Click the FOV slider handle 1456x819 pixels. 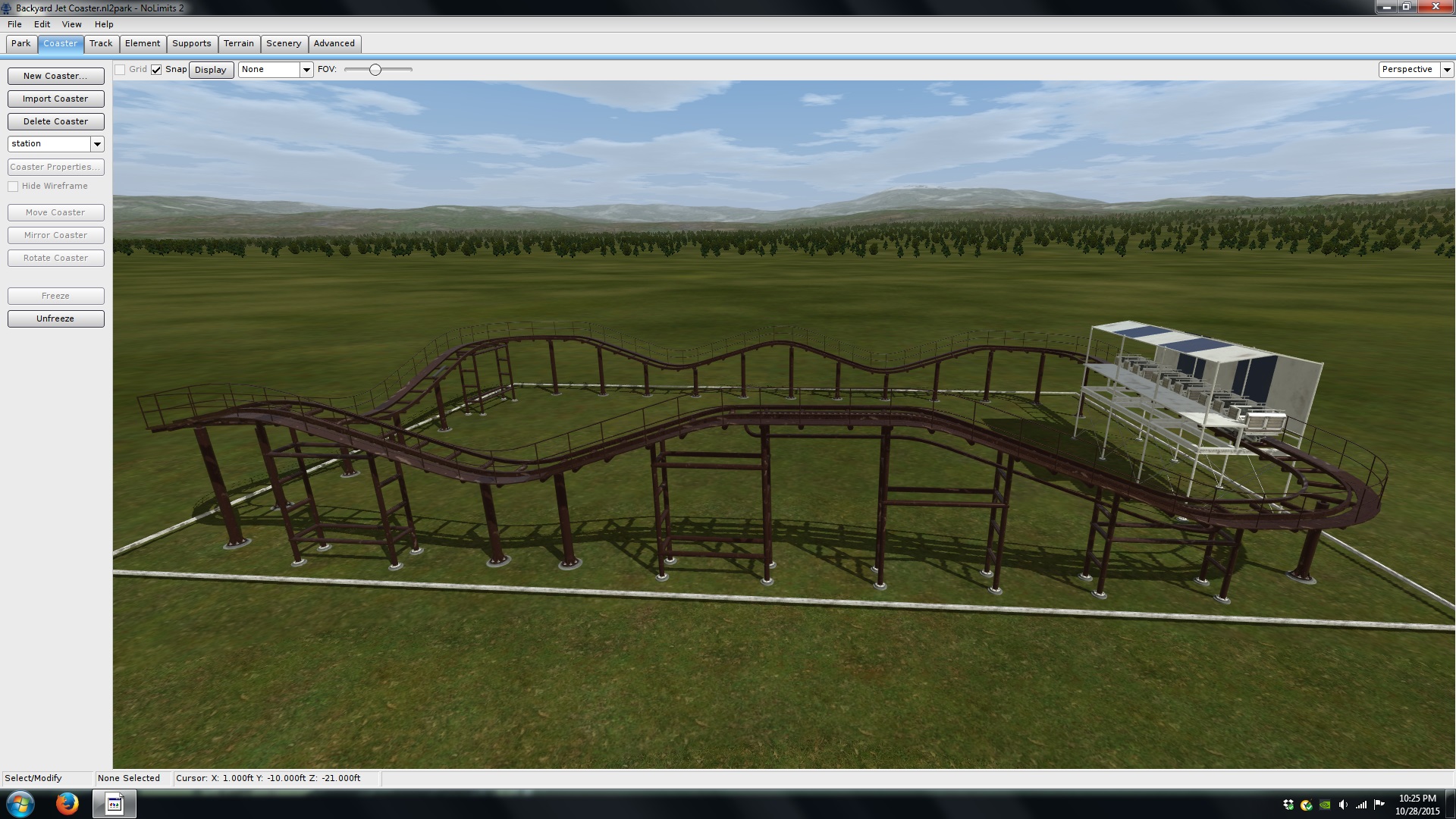point(375,70)
